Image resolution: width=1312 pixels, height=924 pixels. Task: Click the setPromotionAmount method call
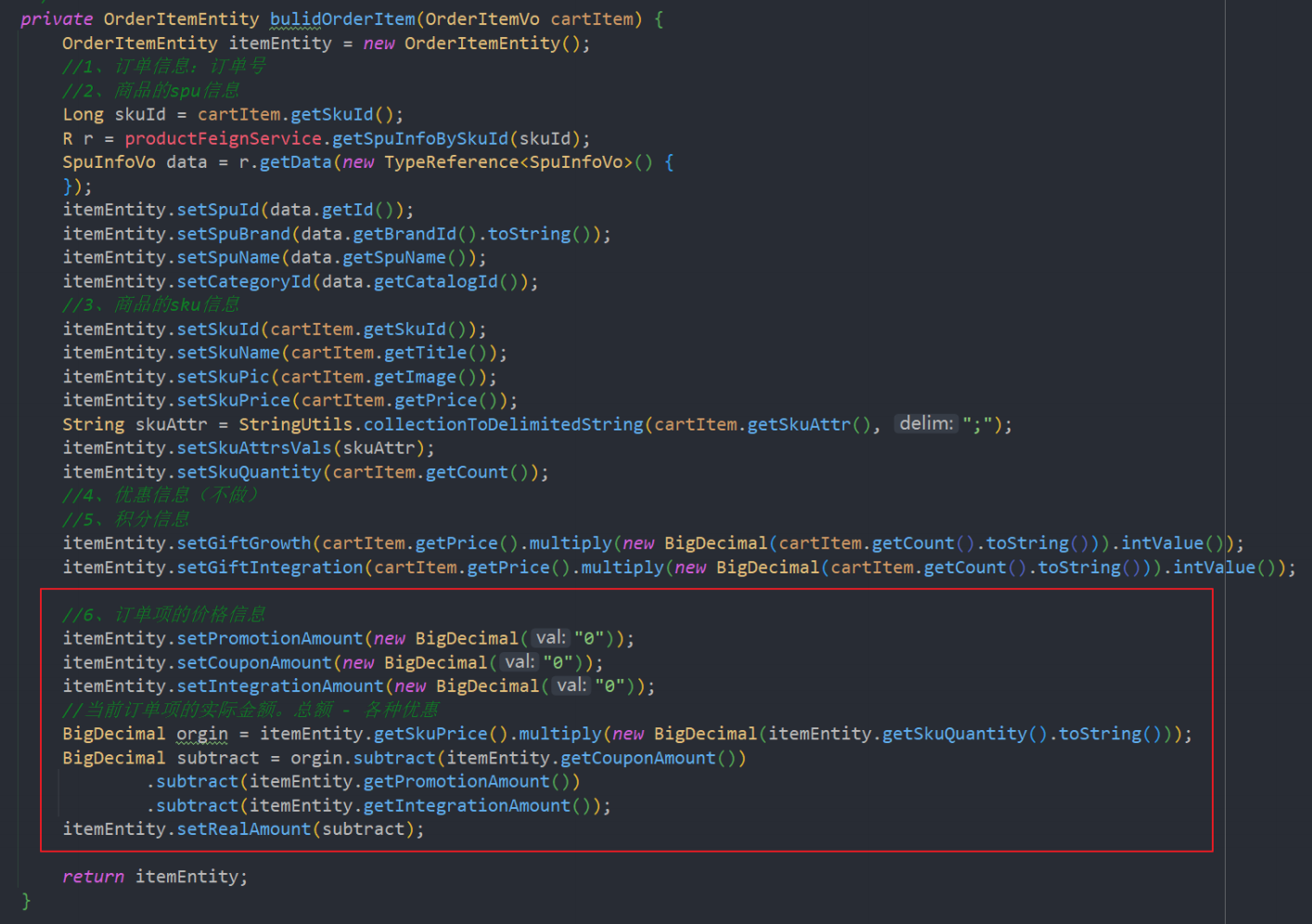[270, 638]
